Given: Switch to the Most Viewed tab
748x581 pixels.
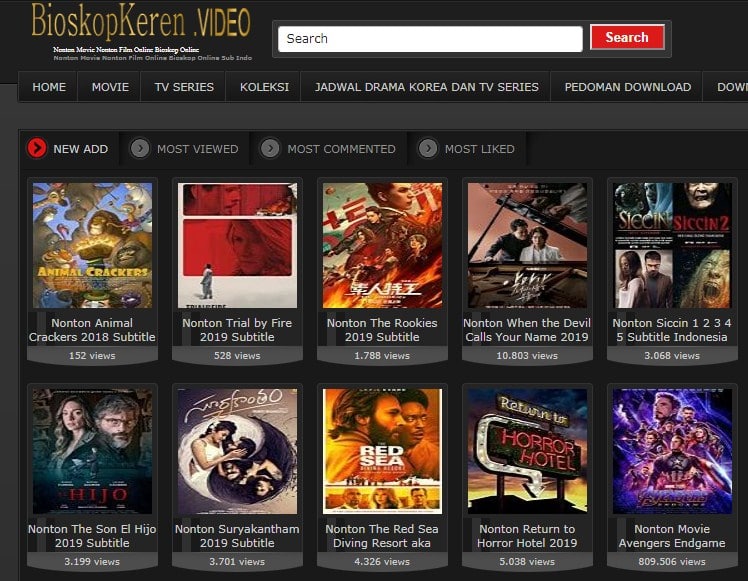Looking at the screenshot, I should [197, 149].
